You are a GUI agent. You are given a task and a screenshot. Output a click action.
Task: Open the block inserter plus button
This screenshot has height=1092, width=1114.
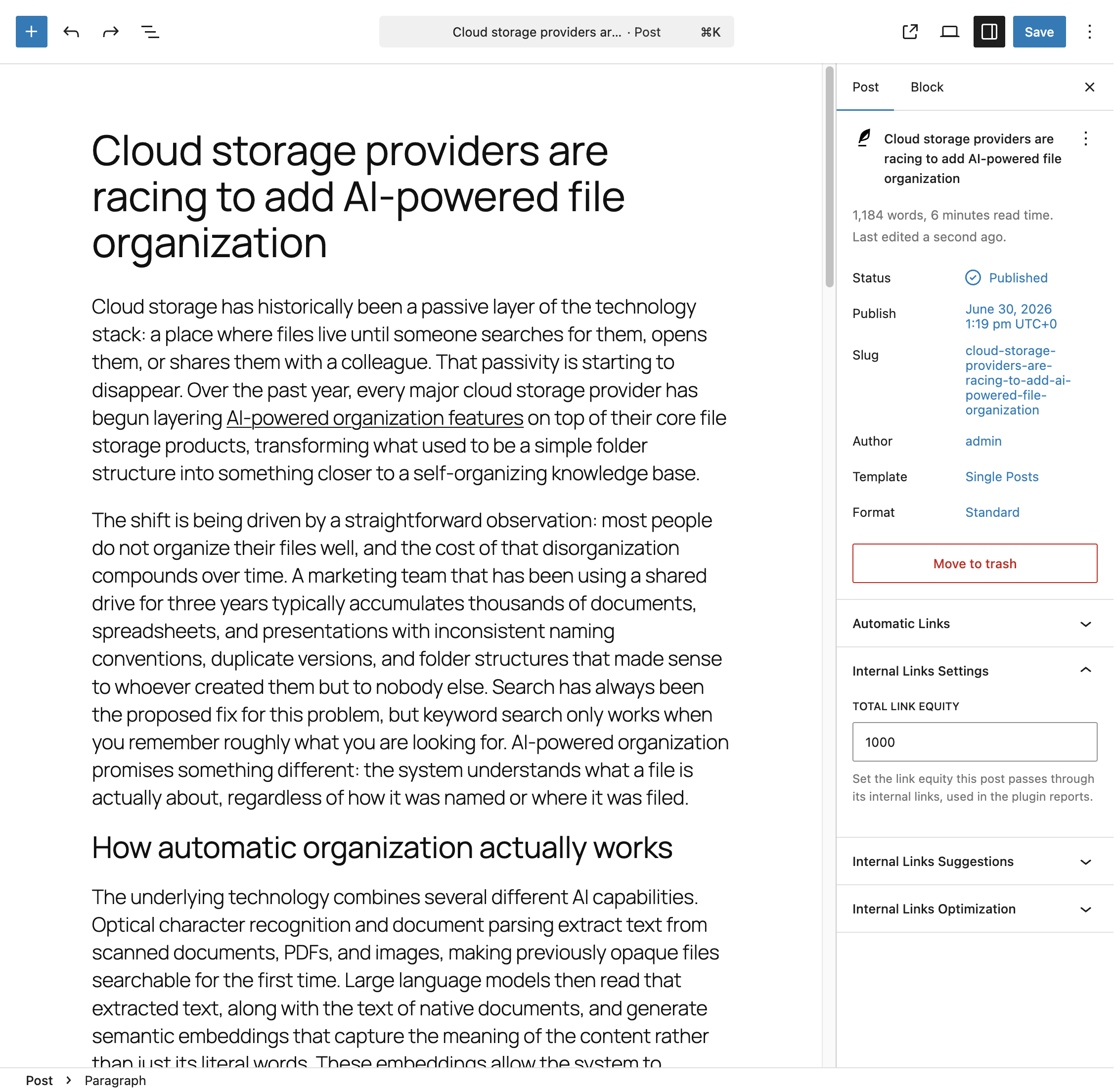click(32, 32)
